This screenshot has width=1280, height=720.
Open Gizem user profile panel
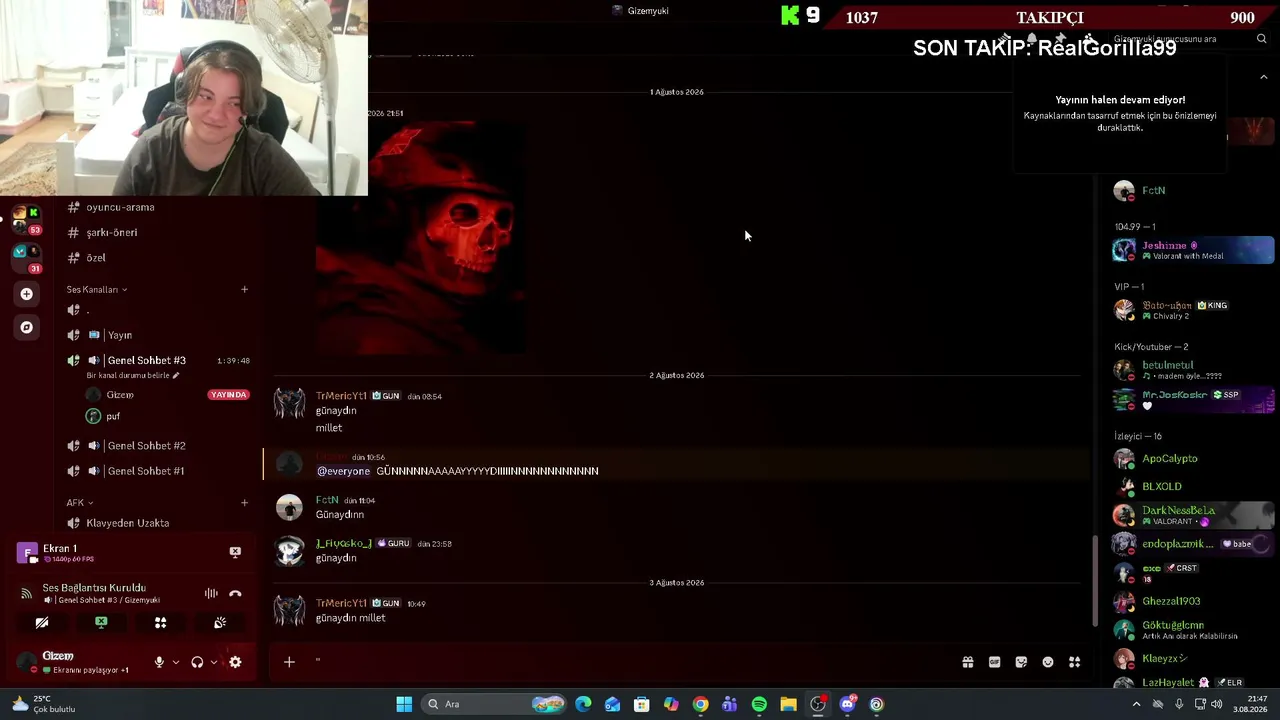[75, 662]
